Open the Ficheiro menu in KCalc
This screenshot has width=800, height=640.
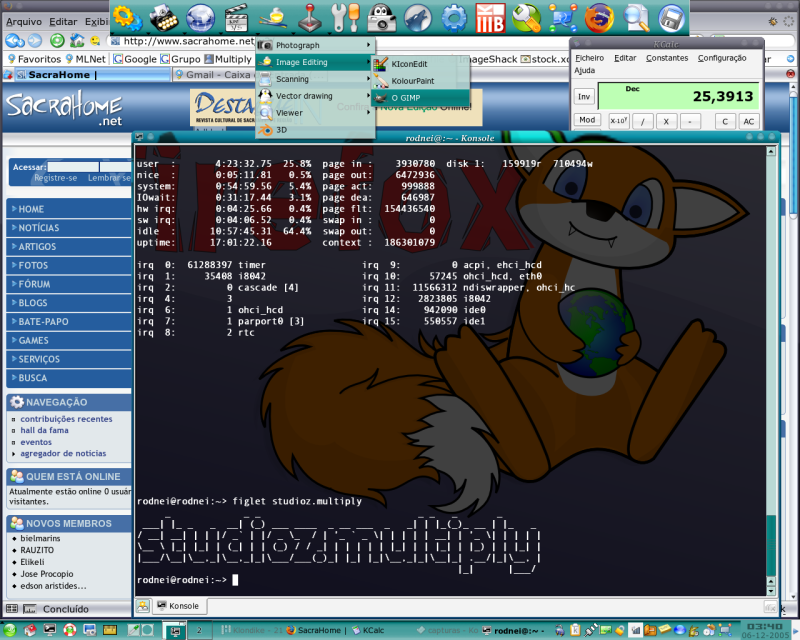[589, 58]
